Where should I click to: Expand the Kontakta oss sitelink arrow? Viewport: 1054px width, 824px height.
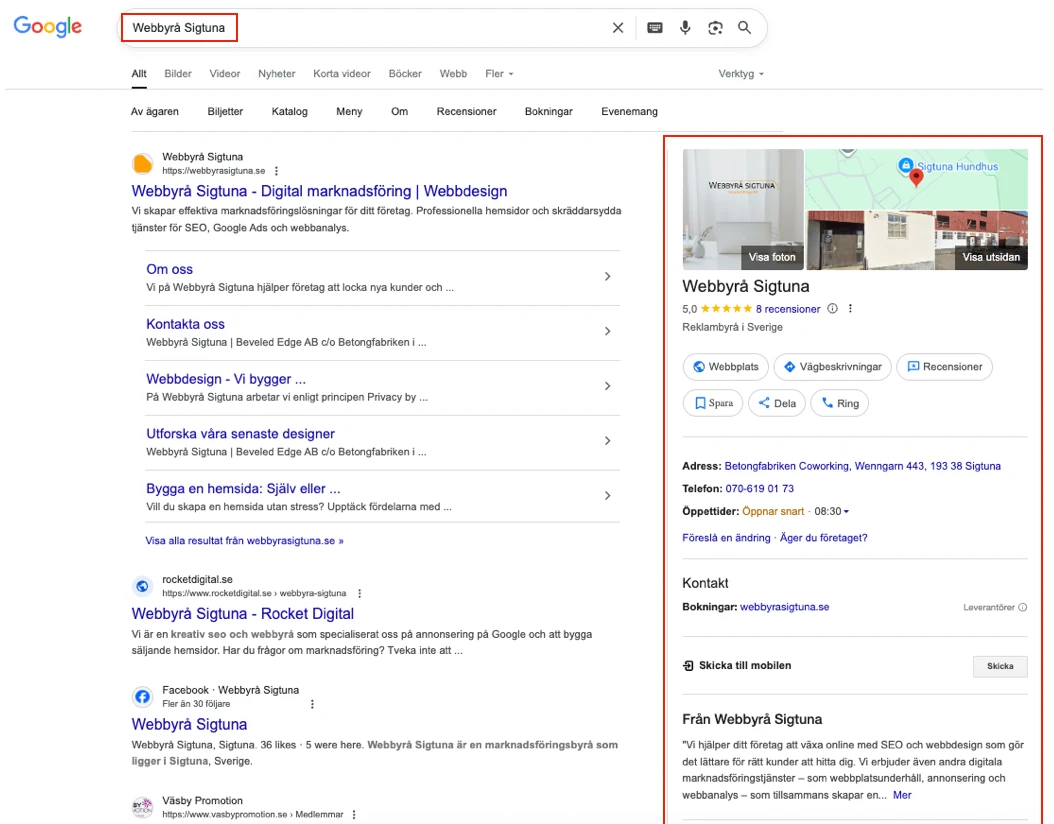click(x=607, y=331)
